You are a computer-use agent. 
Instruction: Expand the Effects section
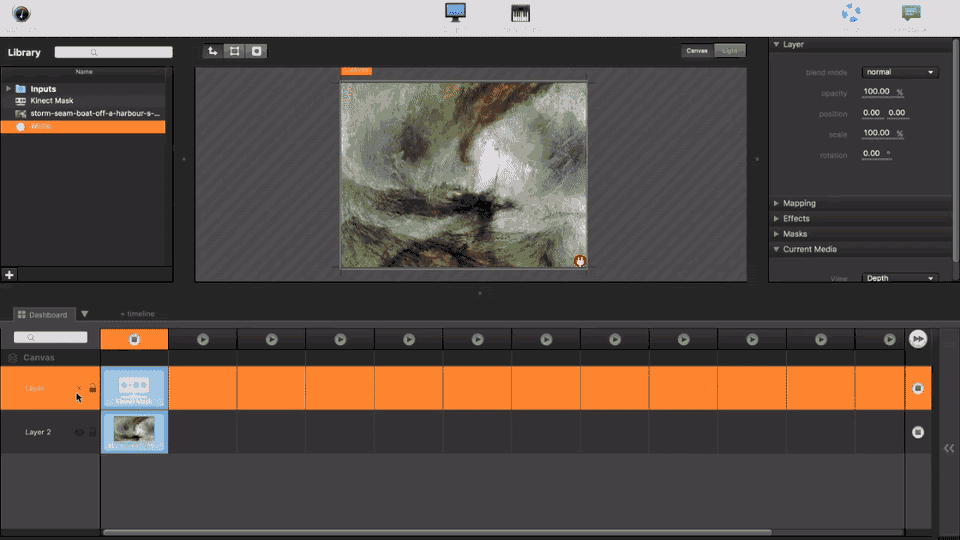pos(776,219)
